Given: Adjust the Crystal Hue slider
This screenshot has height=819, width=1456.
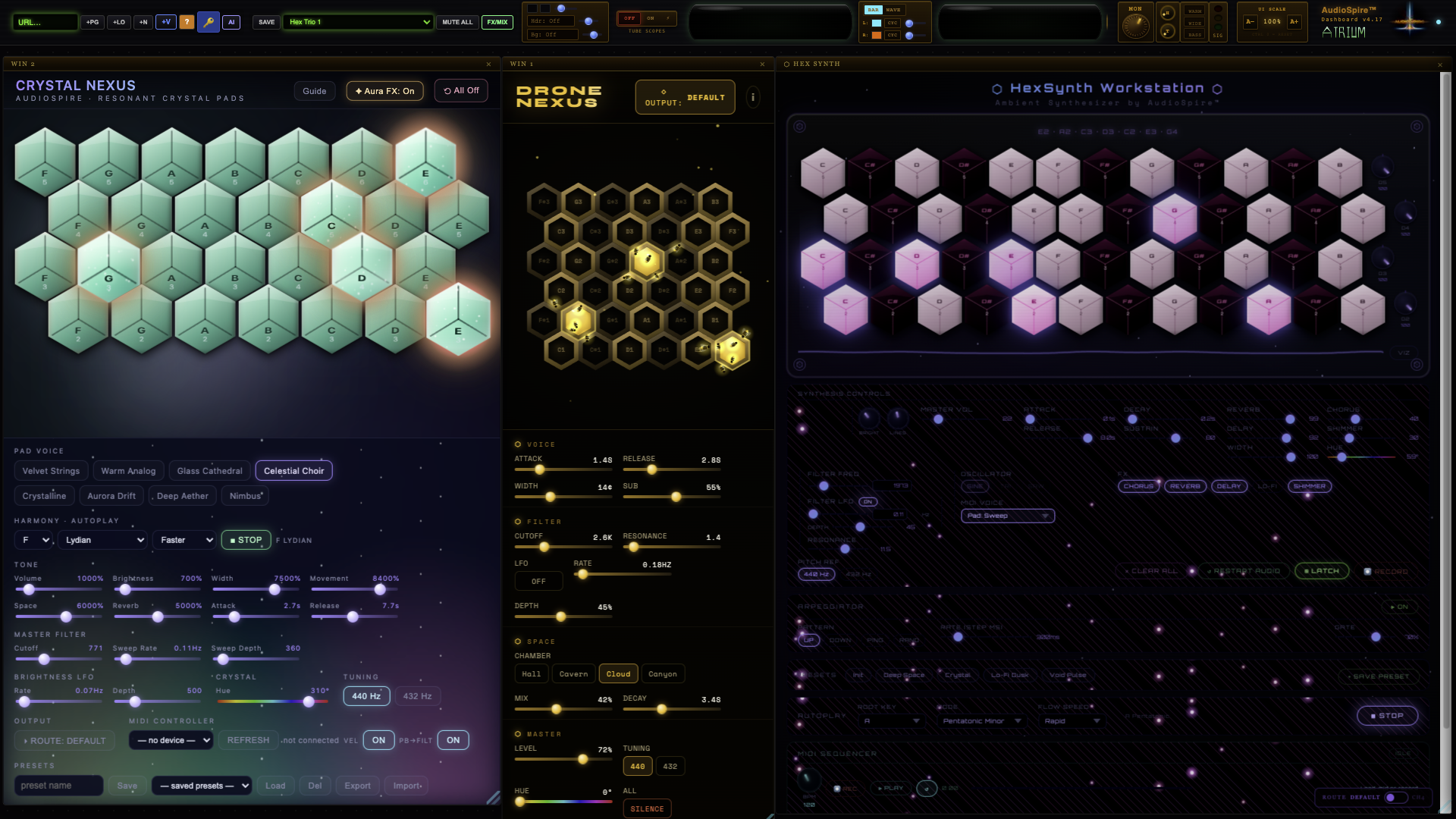Looking at the screenshot, I should pos(272,701).
